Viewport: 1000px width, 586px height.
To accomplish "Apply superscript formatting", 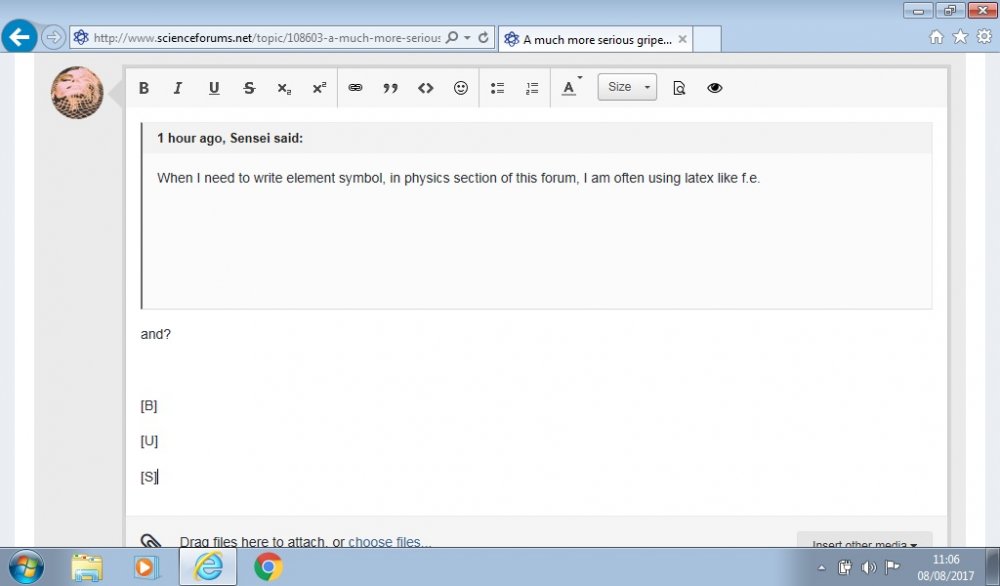I will click(x=319, y=88).
